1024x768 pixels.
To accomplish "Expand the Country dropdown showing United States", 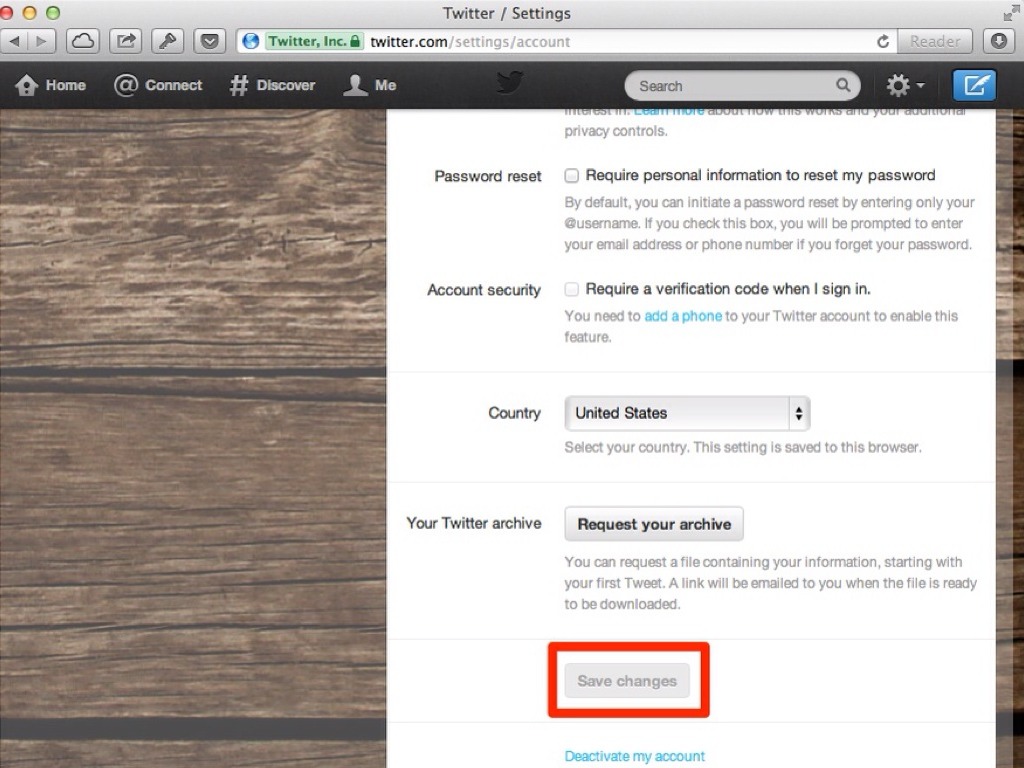I will click(687, 413).
